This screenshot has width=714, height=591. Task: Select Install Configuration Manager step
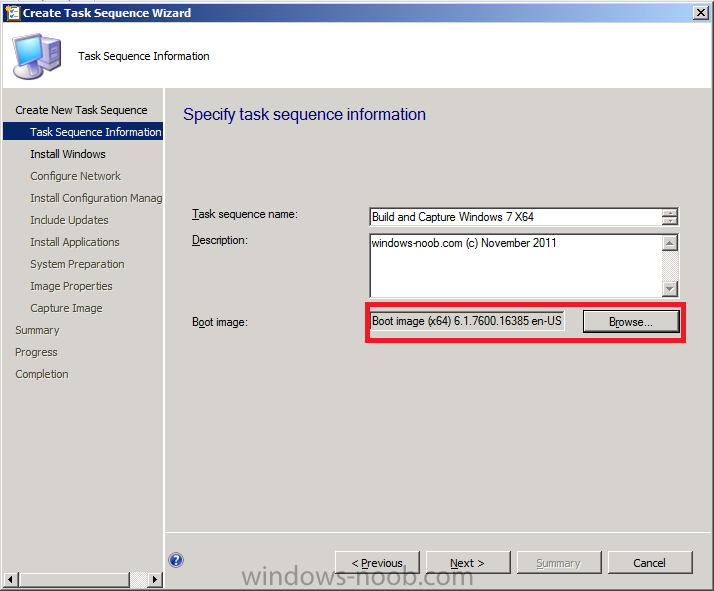[96, 198]
